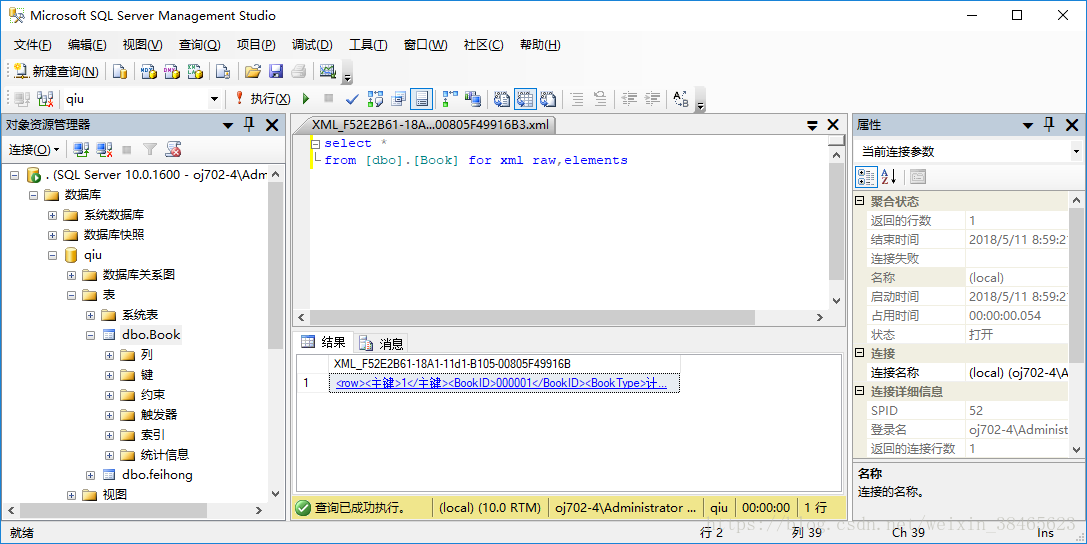
Task: Save the query with the floppy disk icon
Action: (276, 71)
